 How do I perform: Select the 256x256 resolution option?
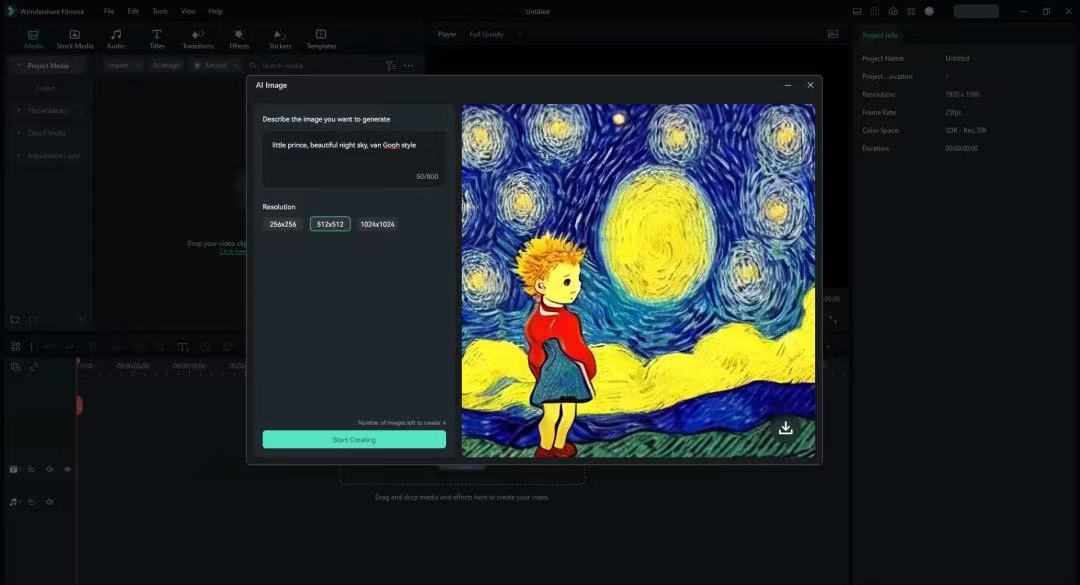pyautogui.click(x=283, y=224)
